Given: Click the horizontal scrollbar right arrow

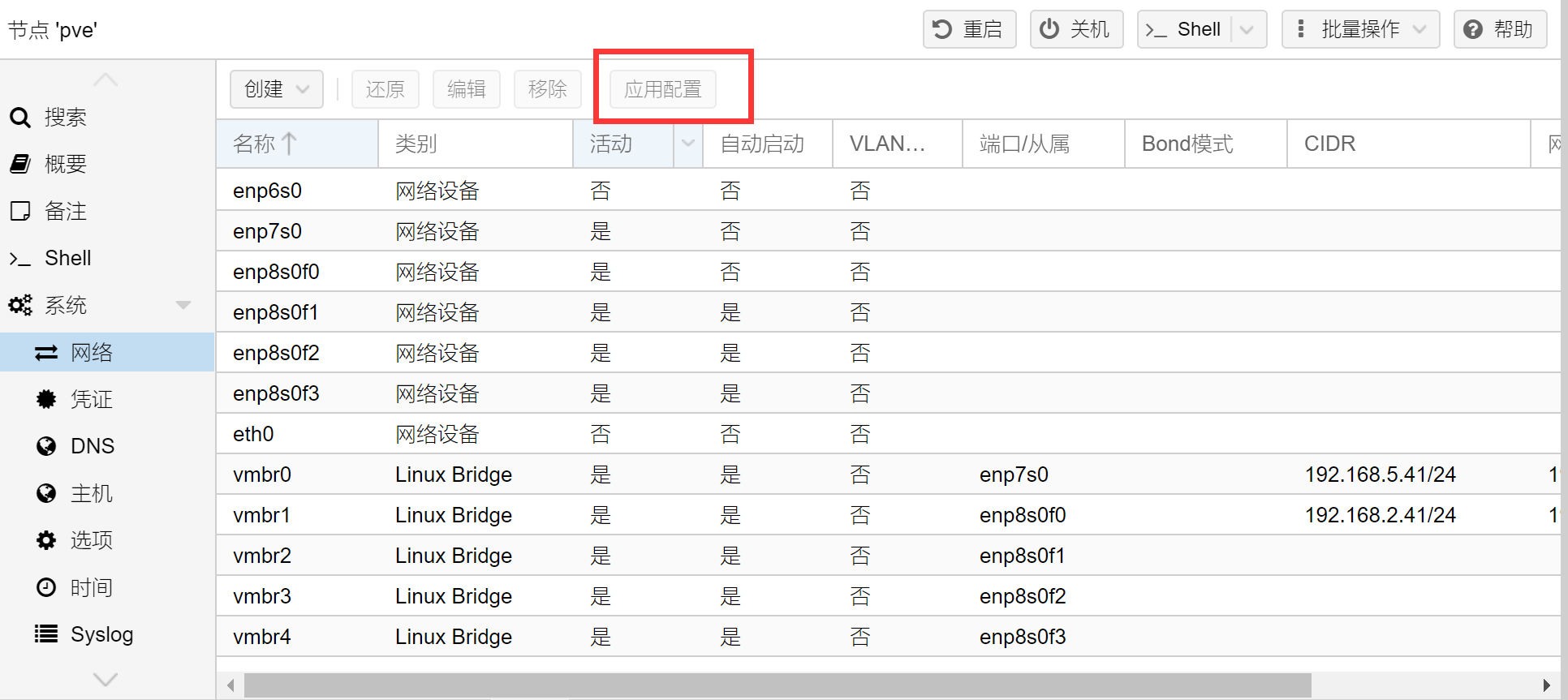Looking at the screenshot, I should pos(1546,685).
